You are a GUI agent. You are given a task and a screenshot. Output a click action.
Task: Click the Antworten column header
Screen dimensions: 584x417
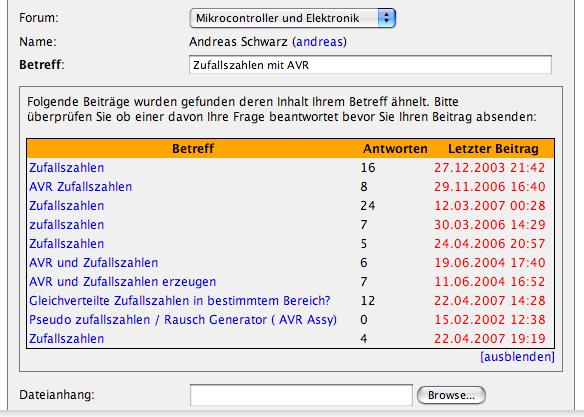pos(395,149)
